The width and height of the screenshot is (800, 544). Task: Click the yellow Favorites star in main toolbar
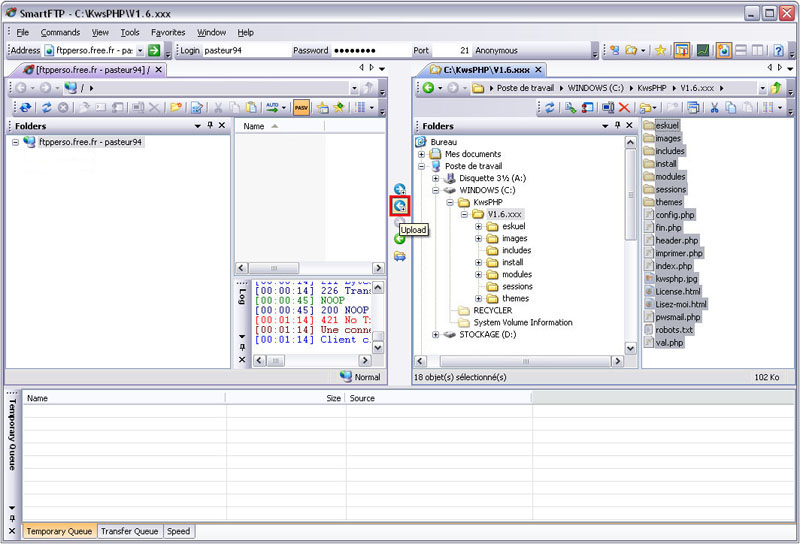pos(660,51)
